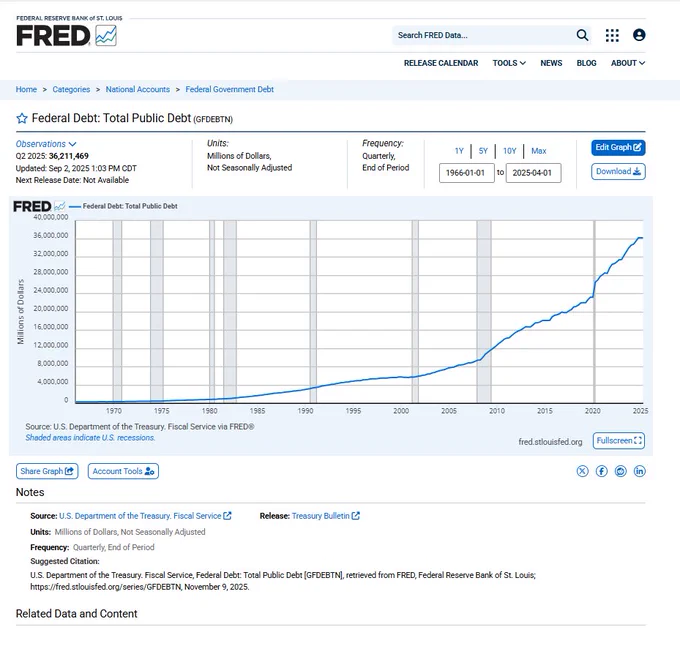
Task: Open the Tools menu dropdown
Action: coord(508,63)
